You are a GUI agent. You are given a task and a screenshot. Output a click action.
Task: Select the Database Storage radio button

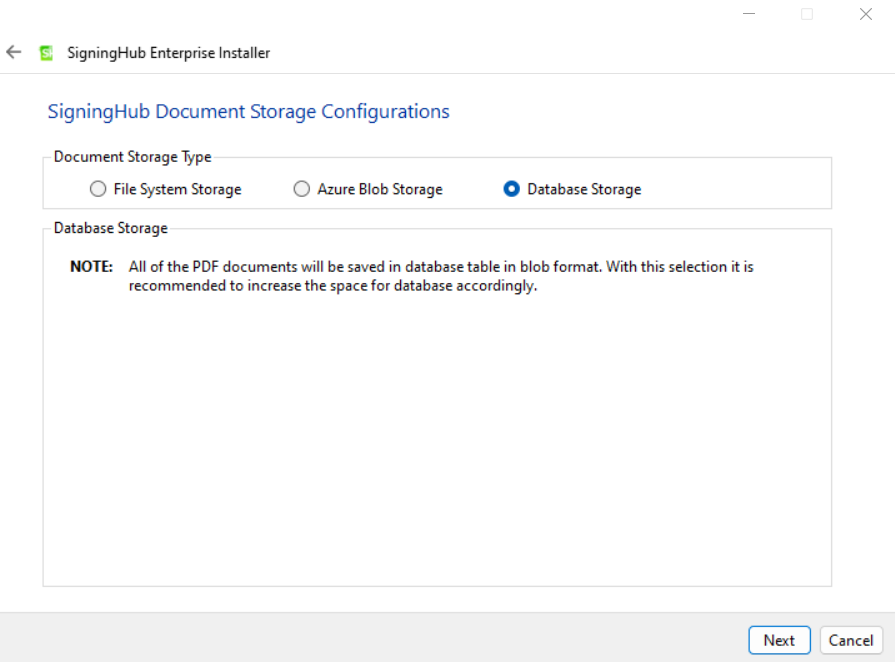point(511,189)
